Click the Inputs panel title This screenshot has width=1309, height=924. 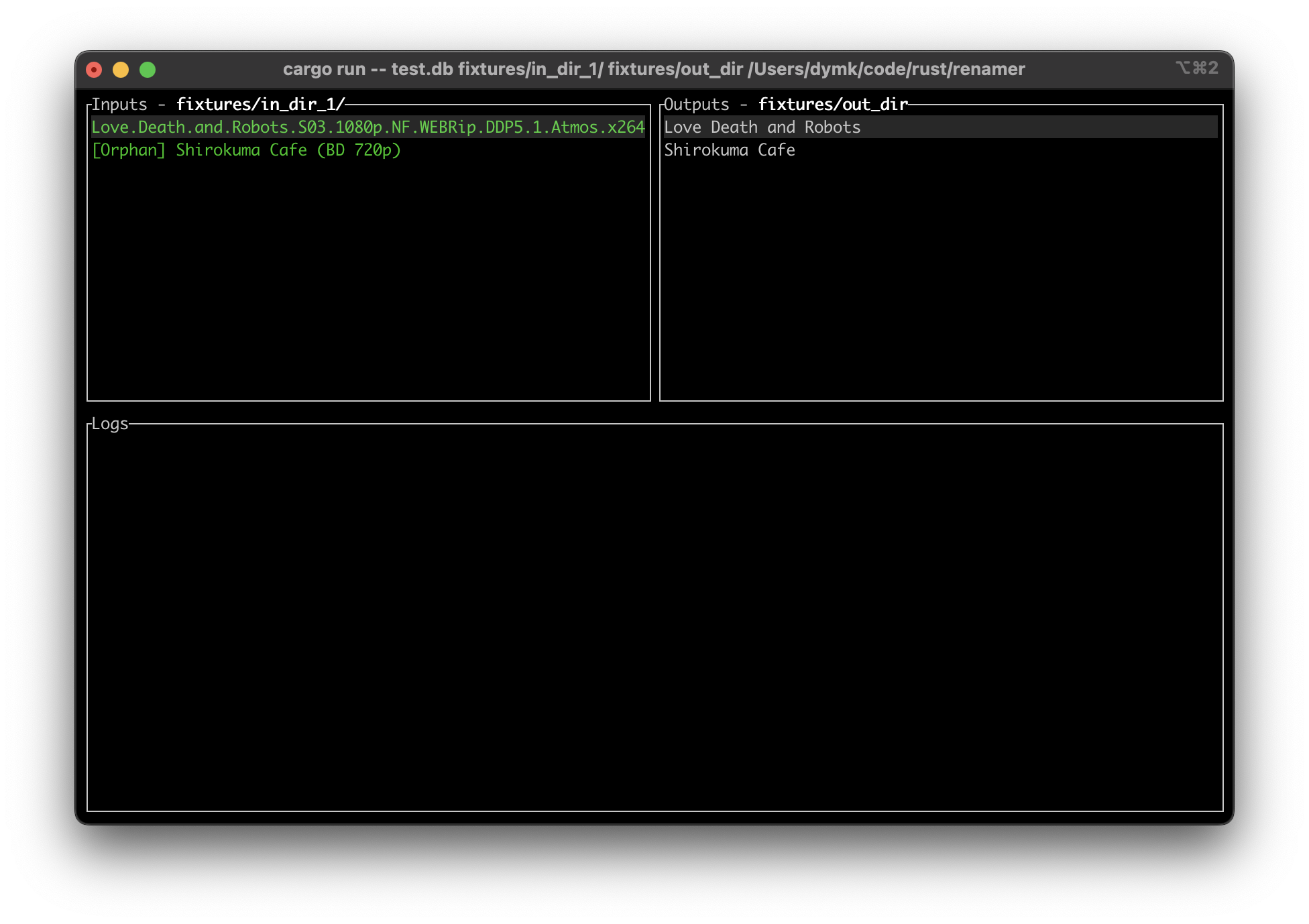[x=119, y=105]
